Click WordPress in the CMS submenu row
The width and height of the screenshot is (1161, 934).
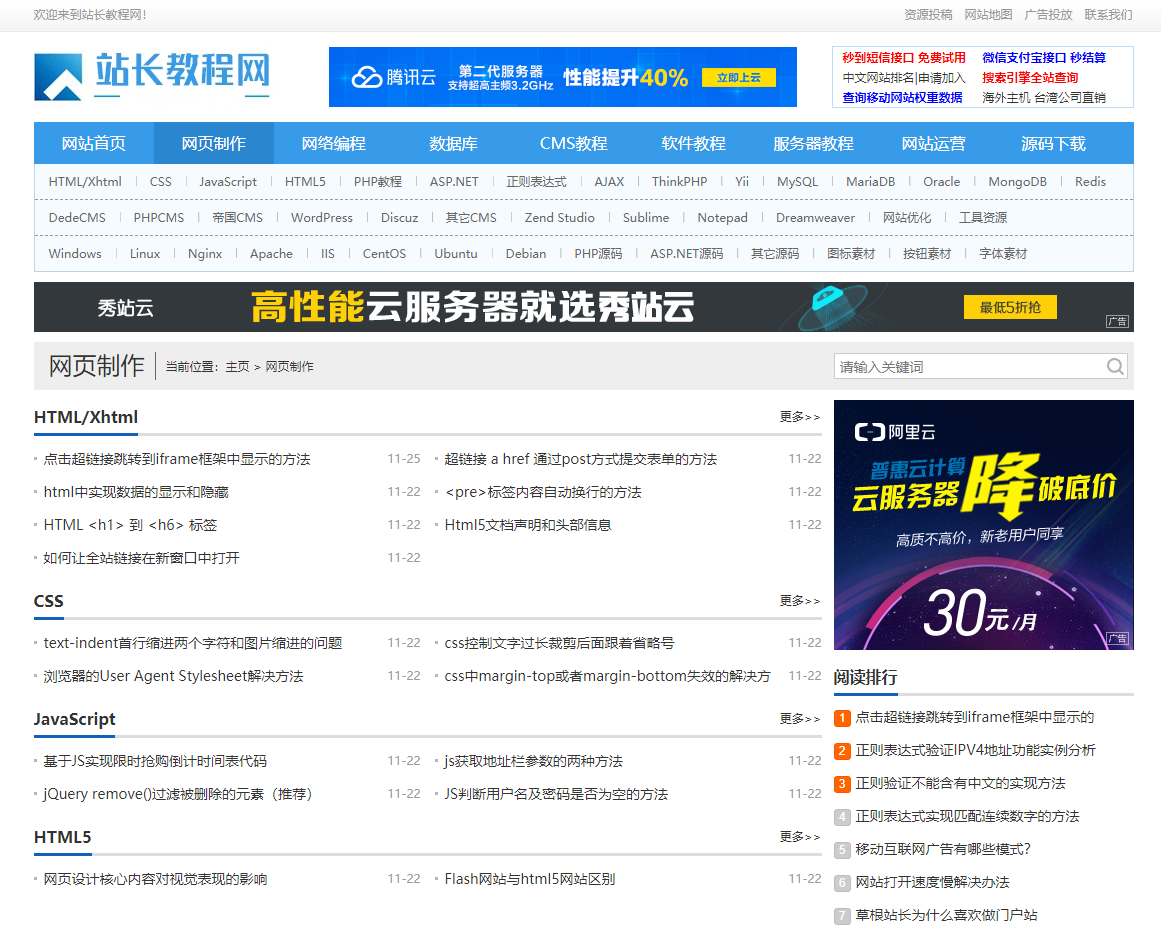(322, 217)
